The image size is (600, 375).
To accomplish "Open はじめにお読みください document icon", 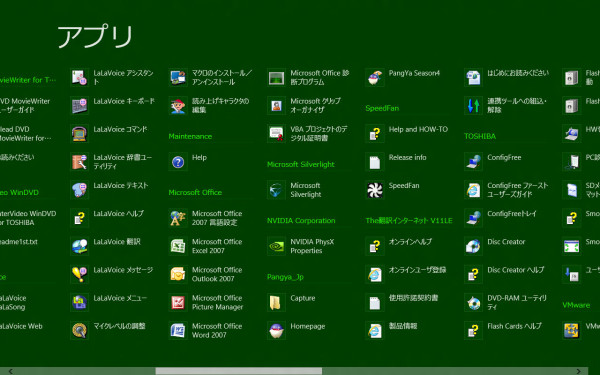I will click(473, 78).
